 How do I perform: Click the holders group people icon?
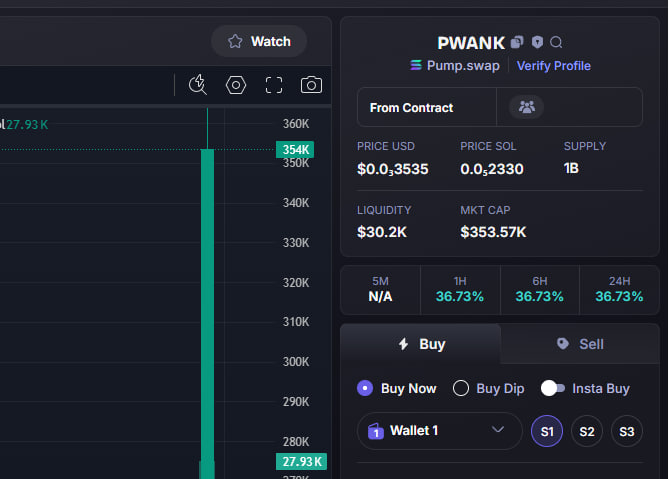[x=526, y=107]
